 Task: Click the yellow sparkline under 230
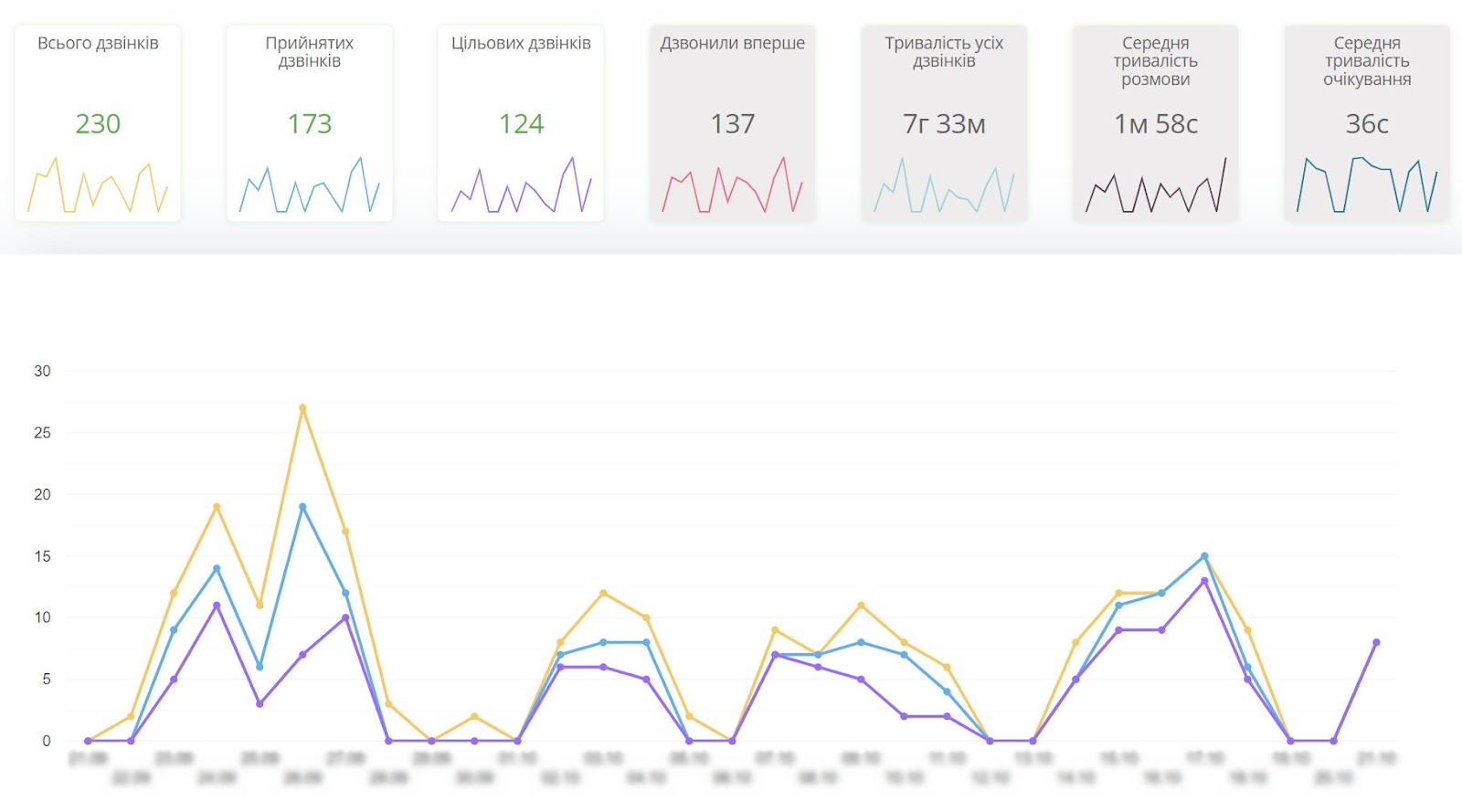98,185
